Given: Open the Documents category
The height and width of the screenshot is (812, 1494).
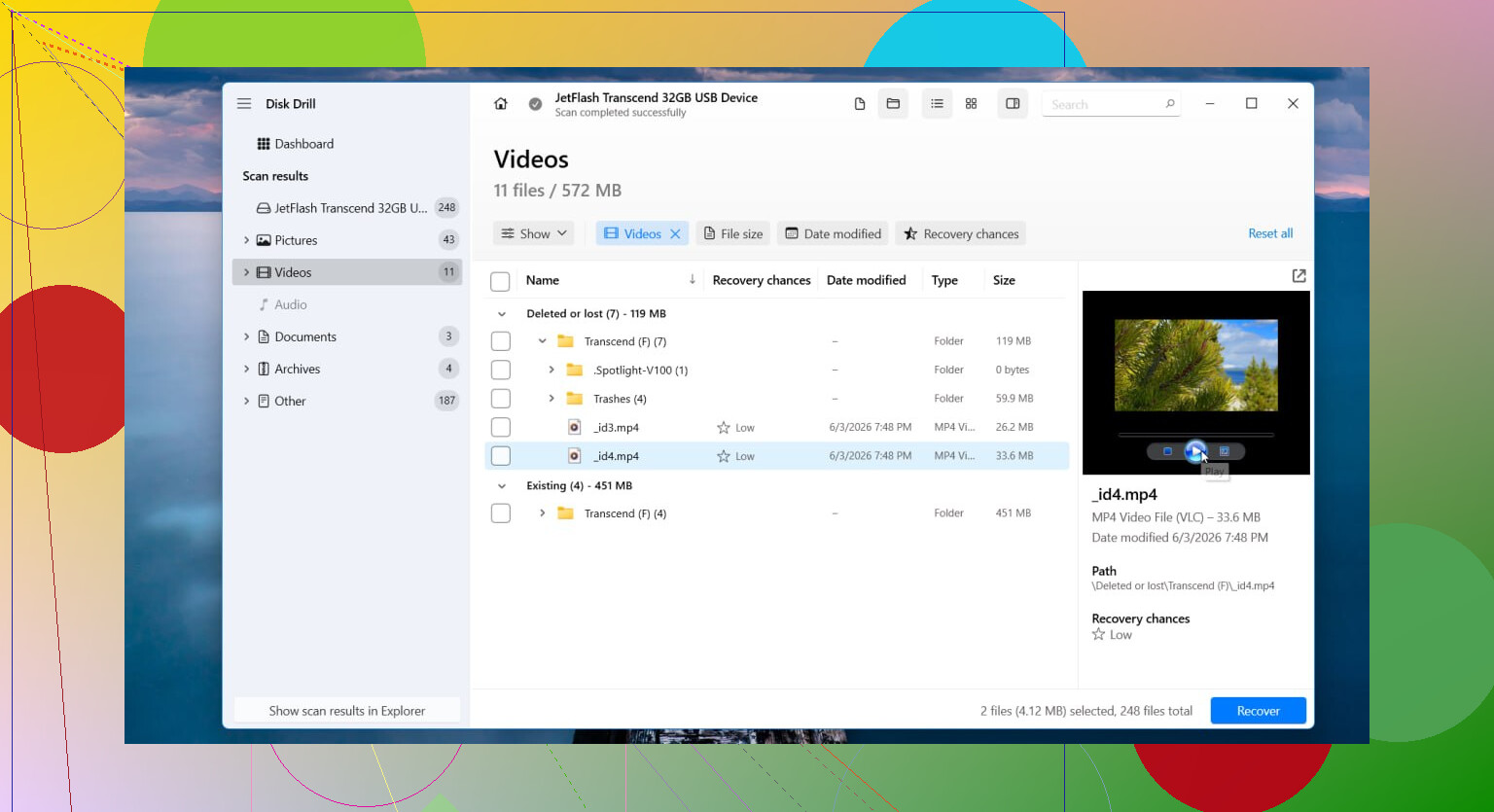Looking at the screenshot, I should pyautogui.click(x=347, y=336).
